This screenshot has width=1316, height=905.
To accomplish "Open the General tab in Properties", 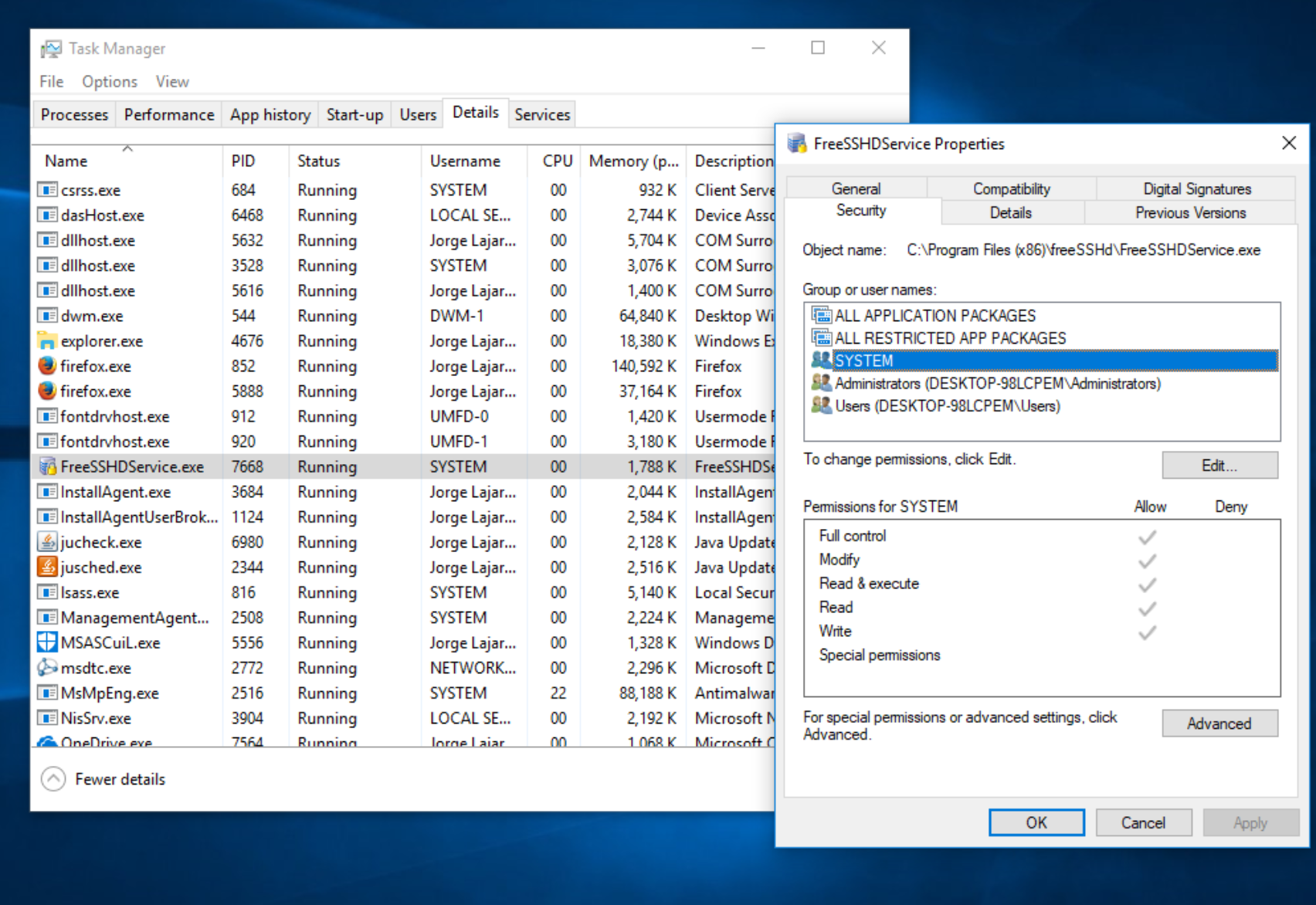I will (856, 188).
